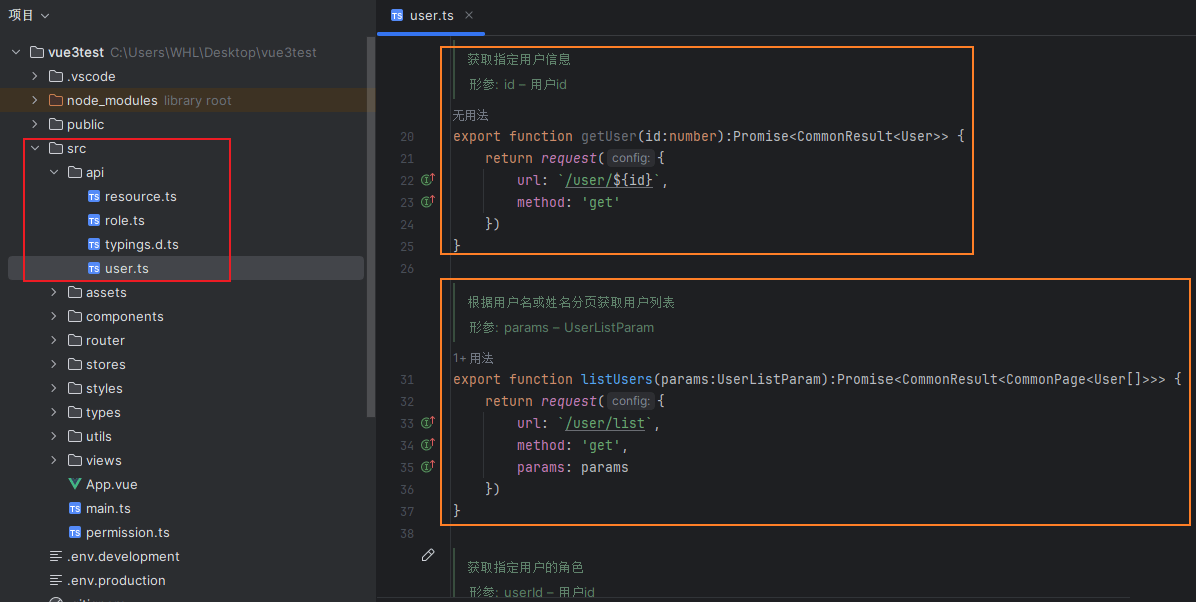Click the 根据用户名或姓名分页获取用户列表 comment
This screenshot has width=1196, height=602.
tap(571, 302)
